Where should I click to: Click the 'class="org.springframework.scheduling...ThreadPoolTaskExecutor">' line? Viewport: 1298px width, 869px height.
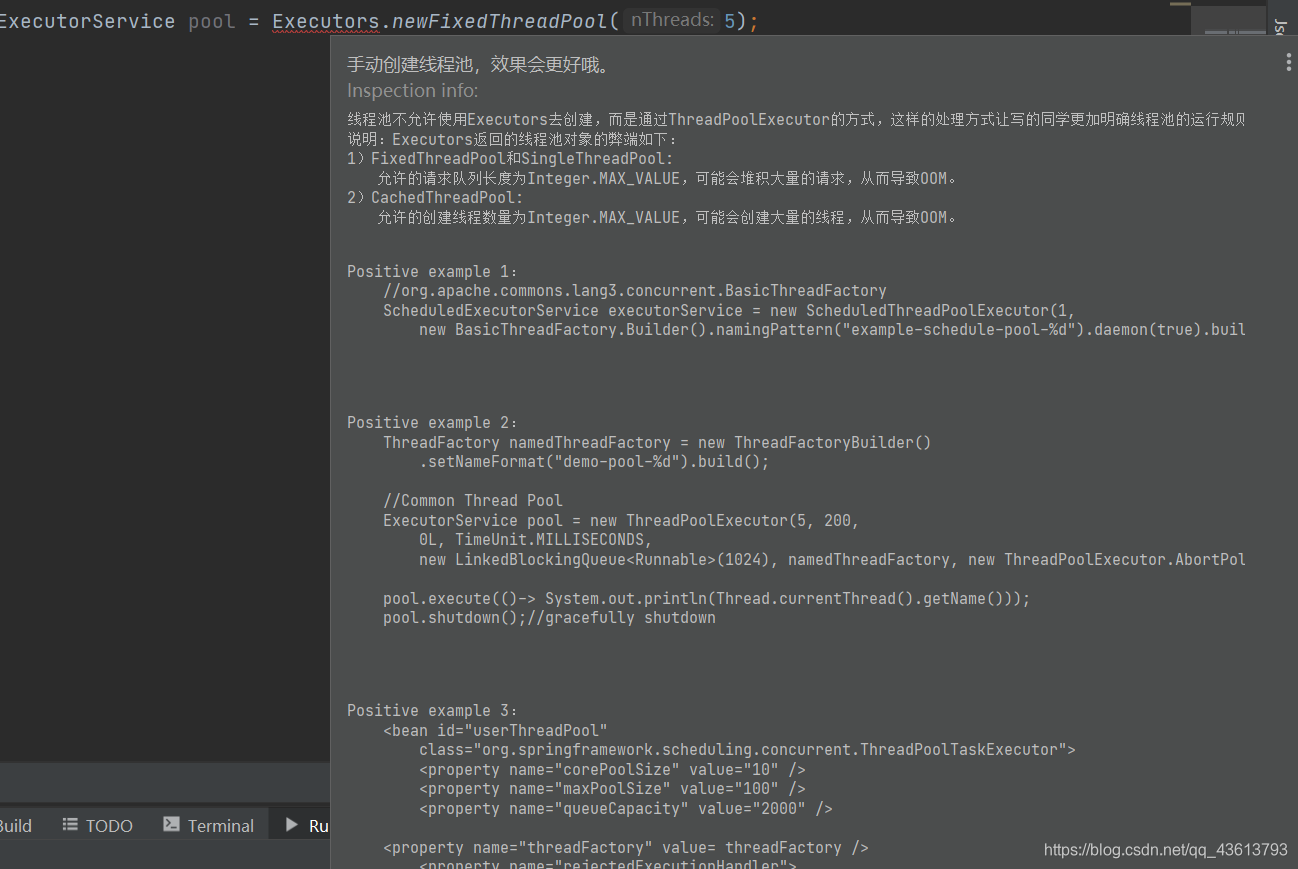pos(747,749)
